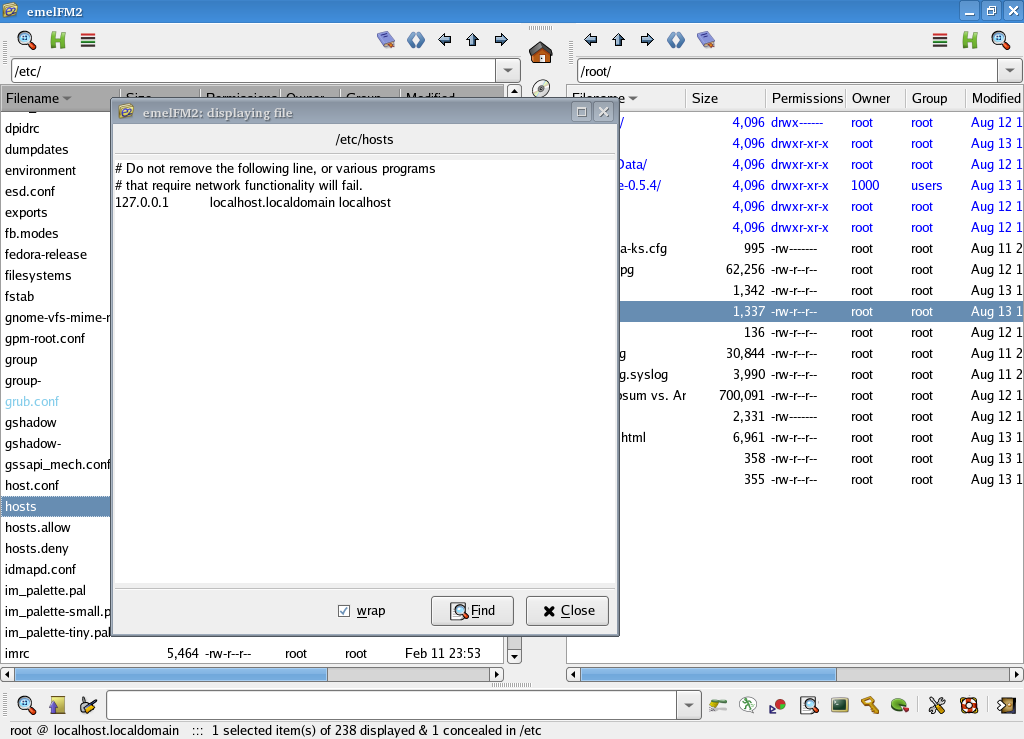Screen dimensions: 1024x739
Task: Click the edit lines icon right of command dropdown
Action: (x=718, y=705)
